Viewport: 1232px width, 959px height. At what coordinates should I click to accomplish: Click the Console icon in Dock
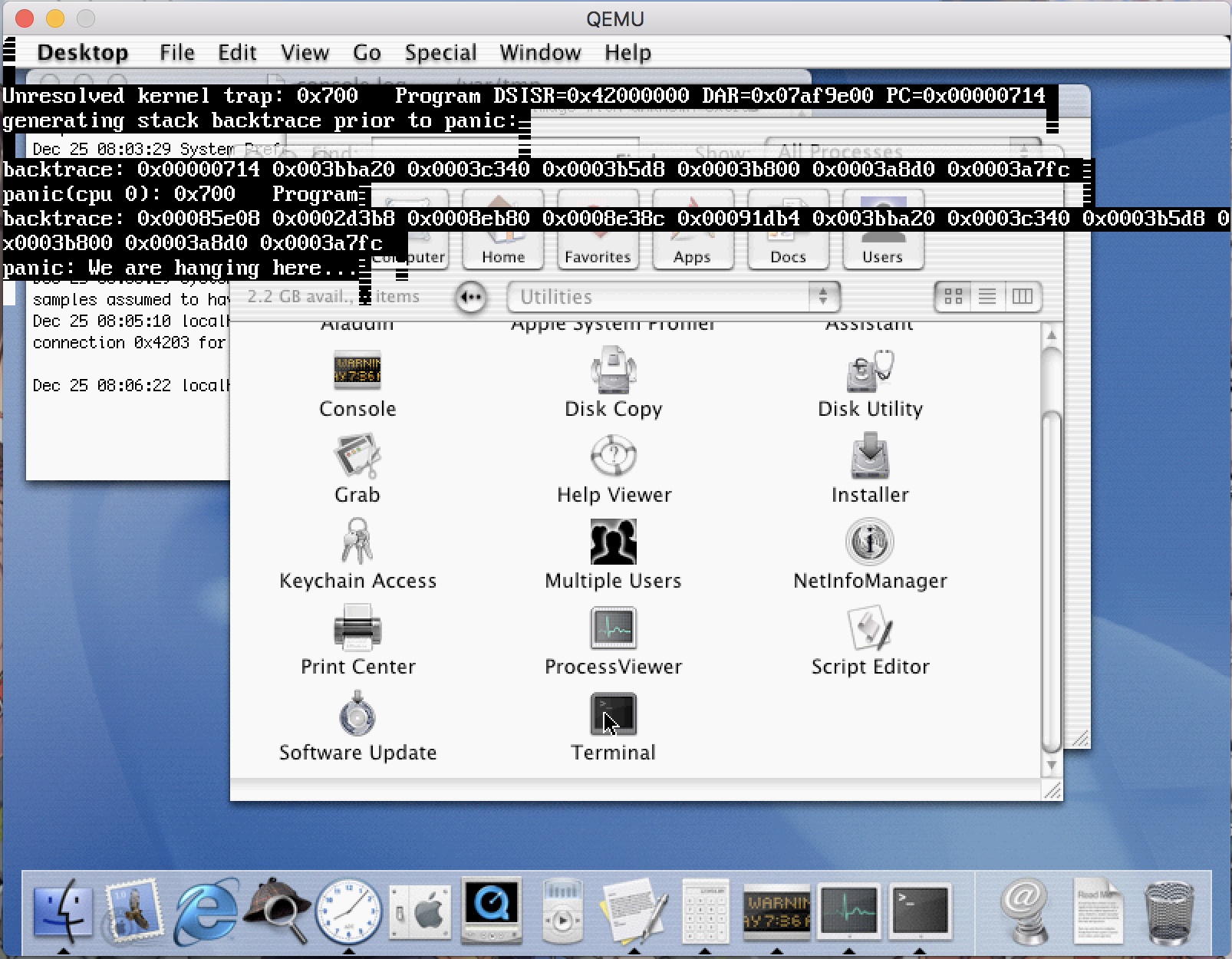click(x=776, y=911)
